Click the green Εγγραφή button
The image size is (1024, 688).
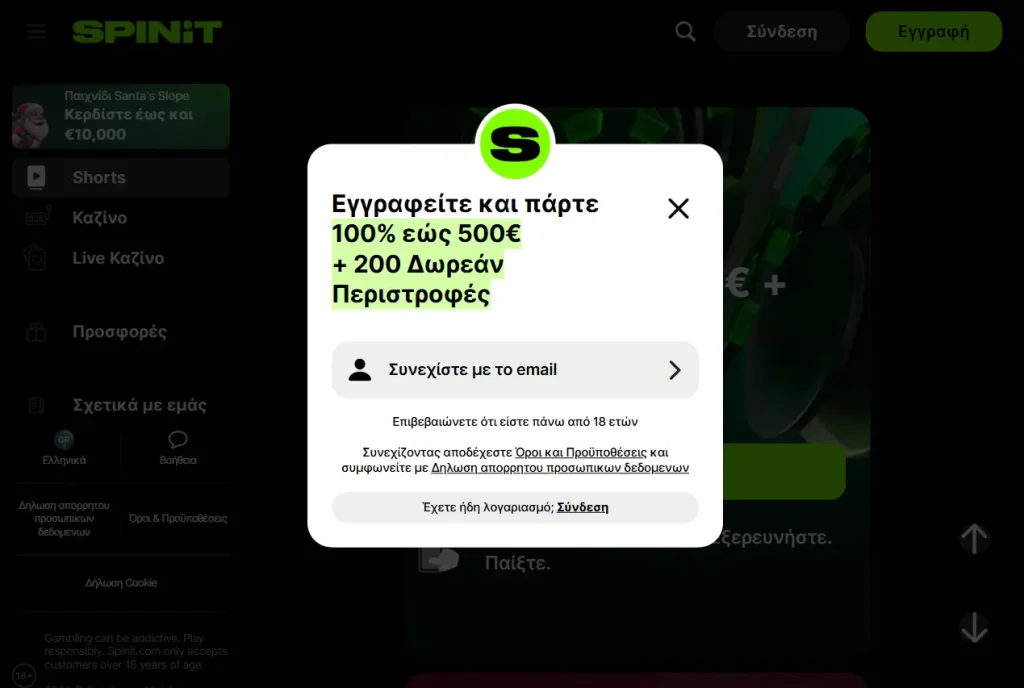tap(933, 31)
